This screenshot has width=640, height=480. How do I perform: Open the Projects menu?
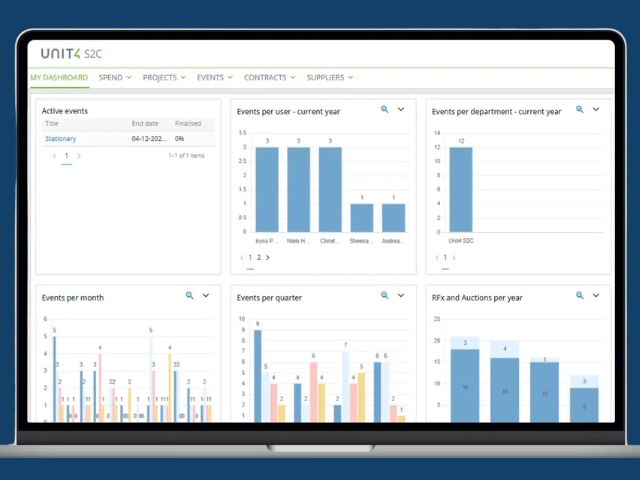pos(164,77)
